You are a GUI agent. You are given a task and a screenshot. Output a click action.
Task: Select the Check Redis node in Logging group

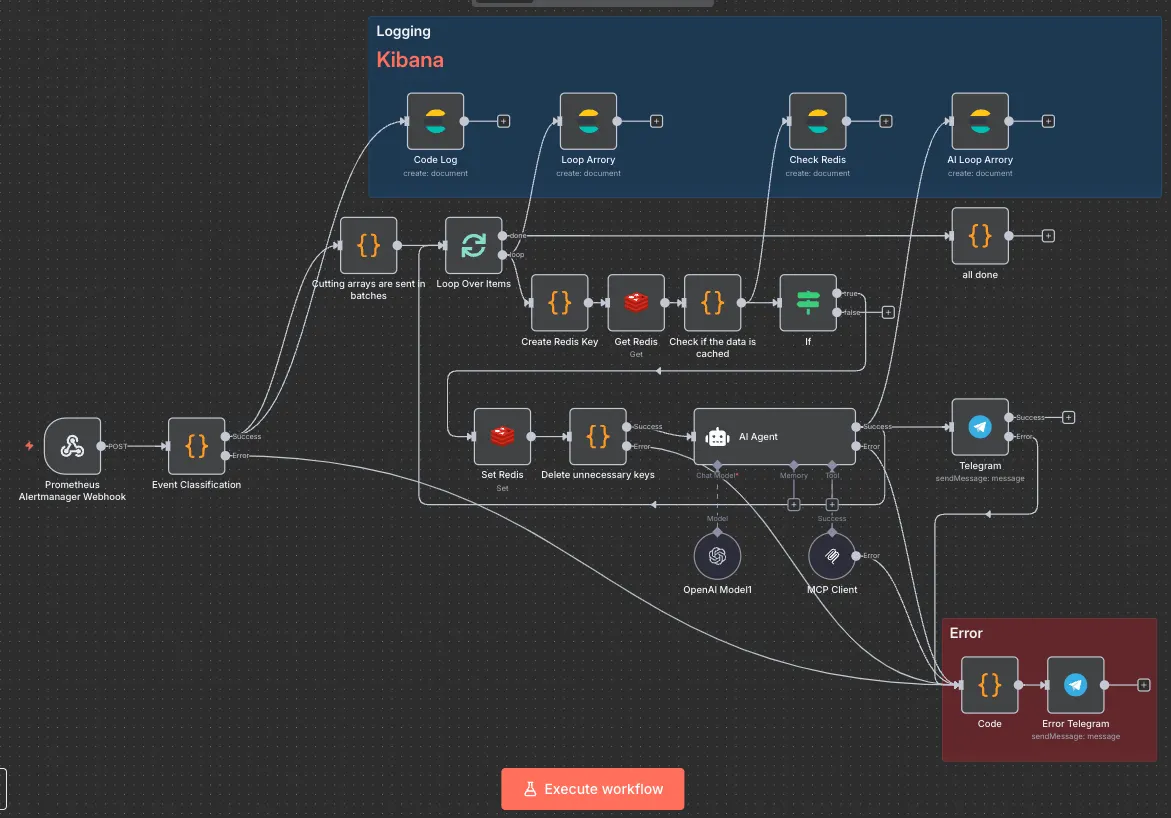[x=817, y=120]
